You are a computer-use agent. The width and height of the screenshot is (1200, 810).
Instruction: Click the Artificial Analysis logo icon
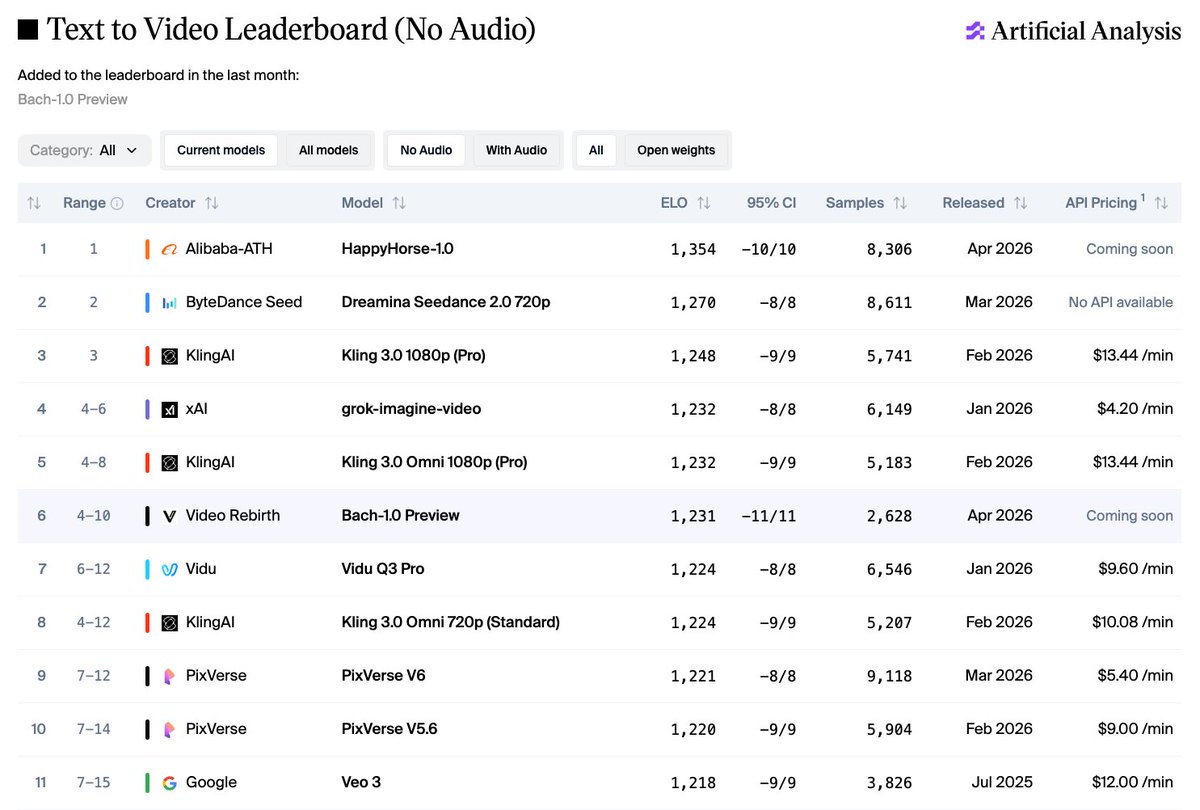pyautogui.click(x=975, y=31)
